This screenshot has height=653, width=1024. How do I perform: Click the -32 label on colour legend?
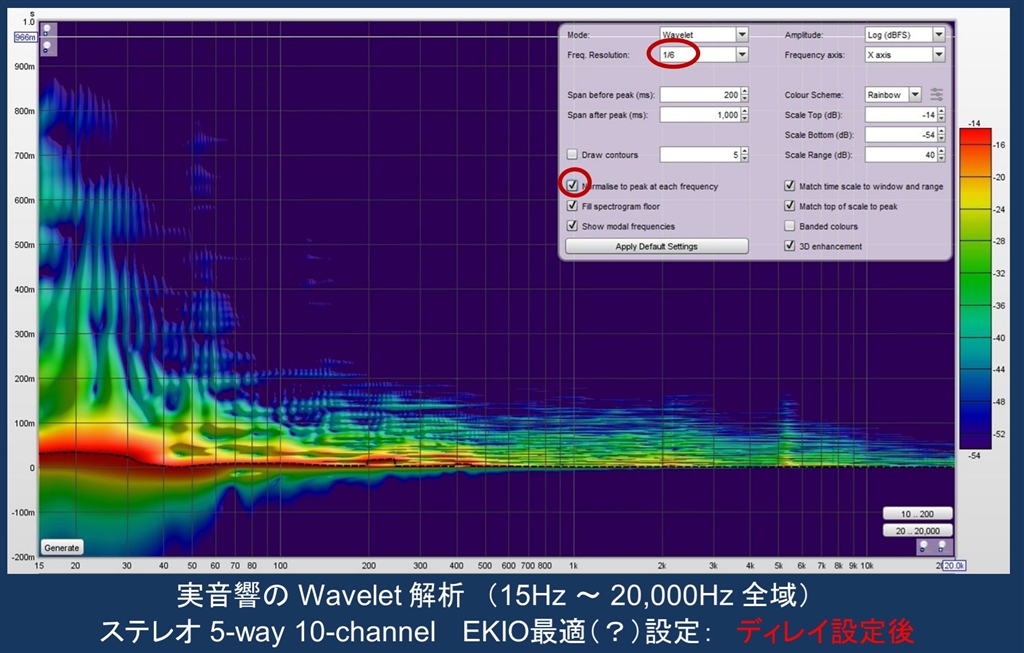pyautogui.click(x=999, y=274)
